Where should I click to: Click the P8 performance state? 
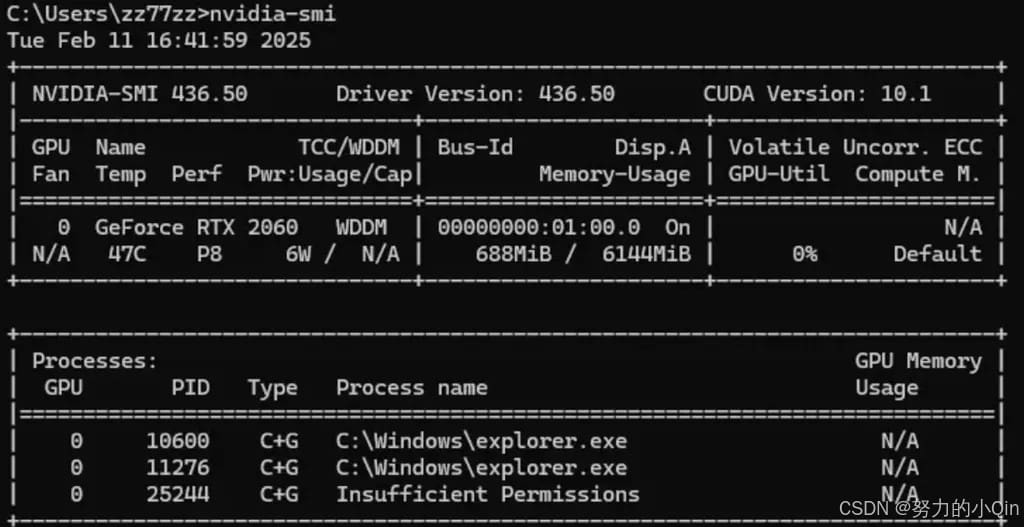pos(210,254)
